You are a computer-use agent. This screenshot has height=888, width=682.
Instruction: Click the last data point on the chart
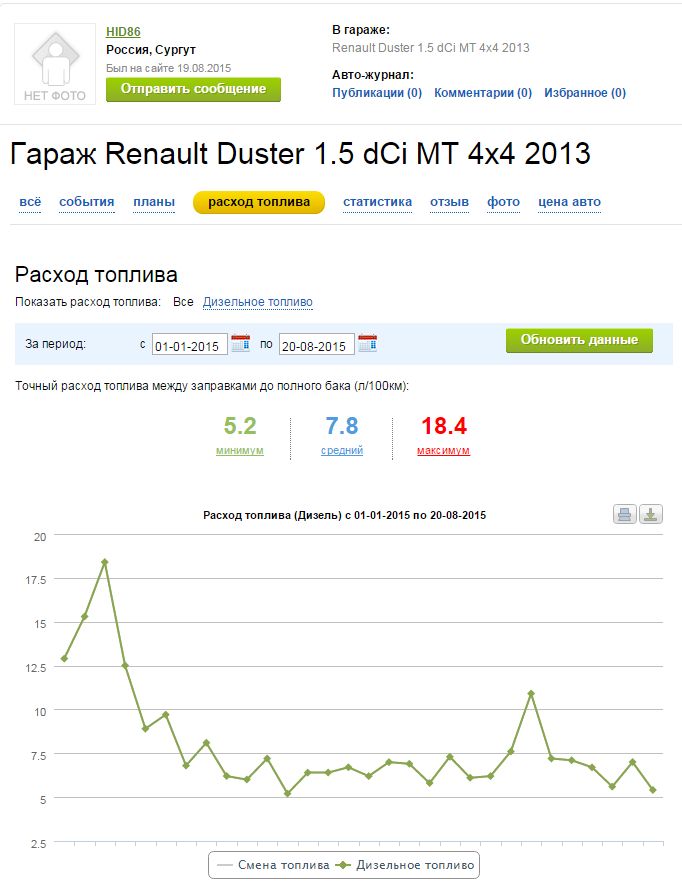coord(653,789)
